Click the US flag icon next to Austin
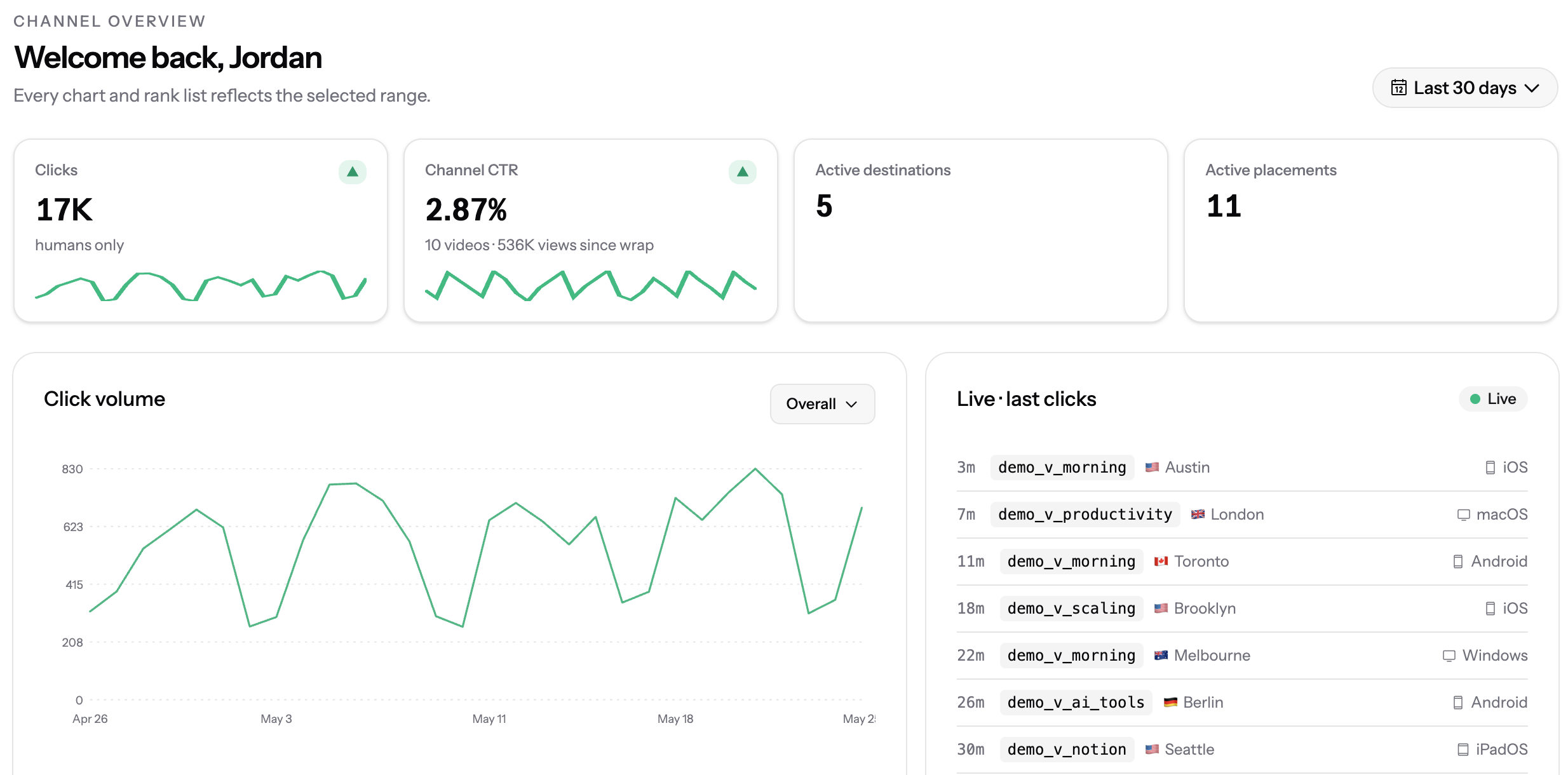Screen dimensions: 1568x775 click(x=1152, y=468)
